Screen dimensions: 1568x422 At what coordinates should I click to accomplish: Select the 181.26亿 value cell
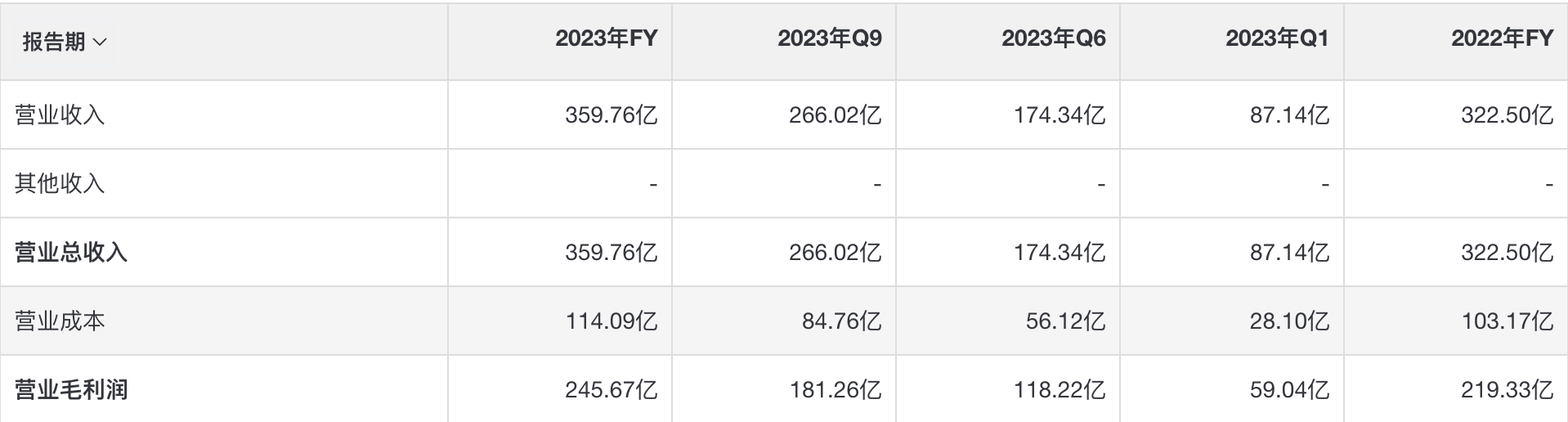(835, 389)
